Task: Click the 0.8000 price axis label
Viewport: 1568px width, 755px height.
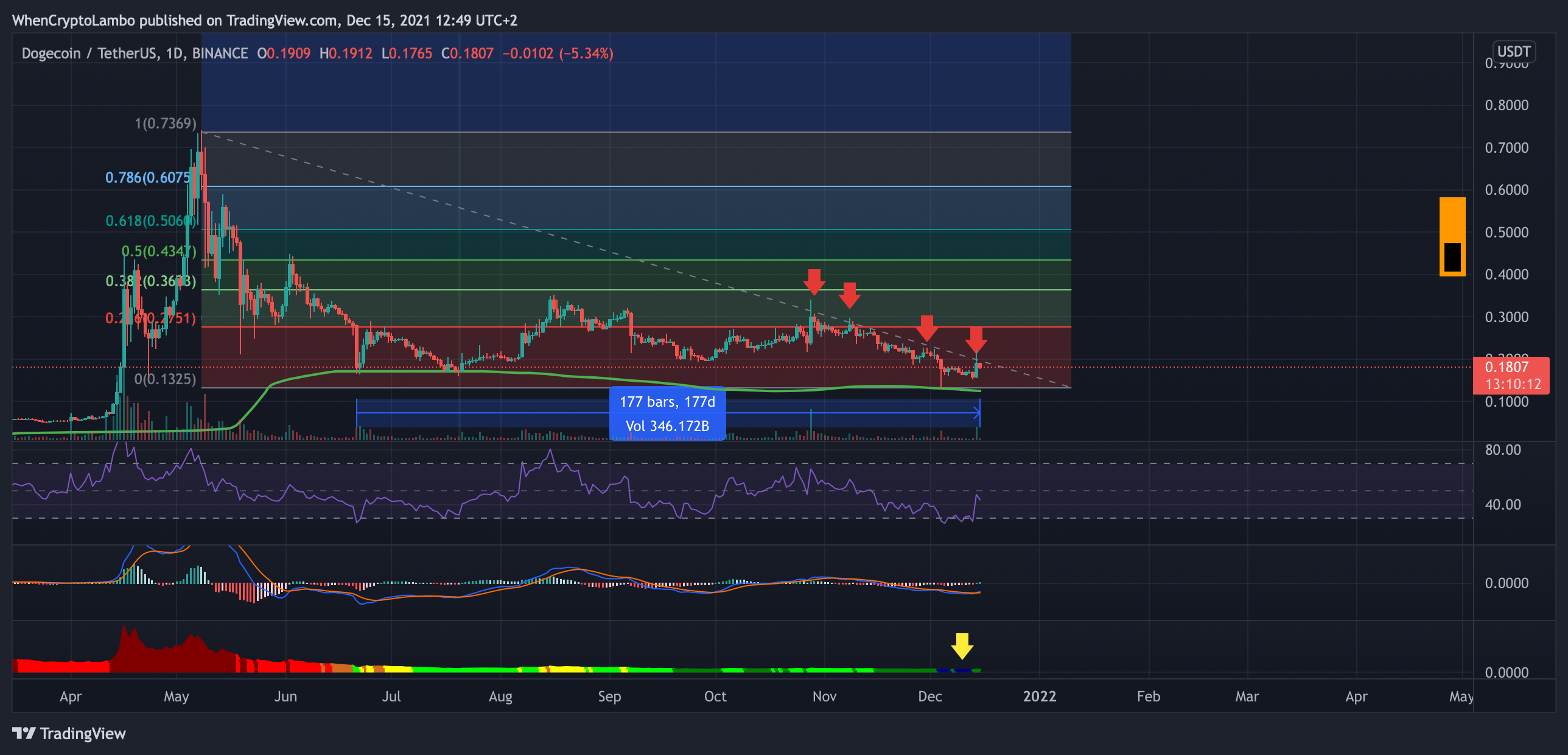Action: point(1507,105)
